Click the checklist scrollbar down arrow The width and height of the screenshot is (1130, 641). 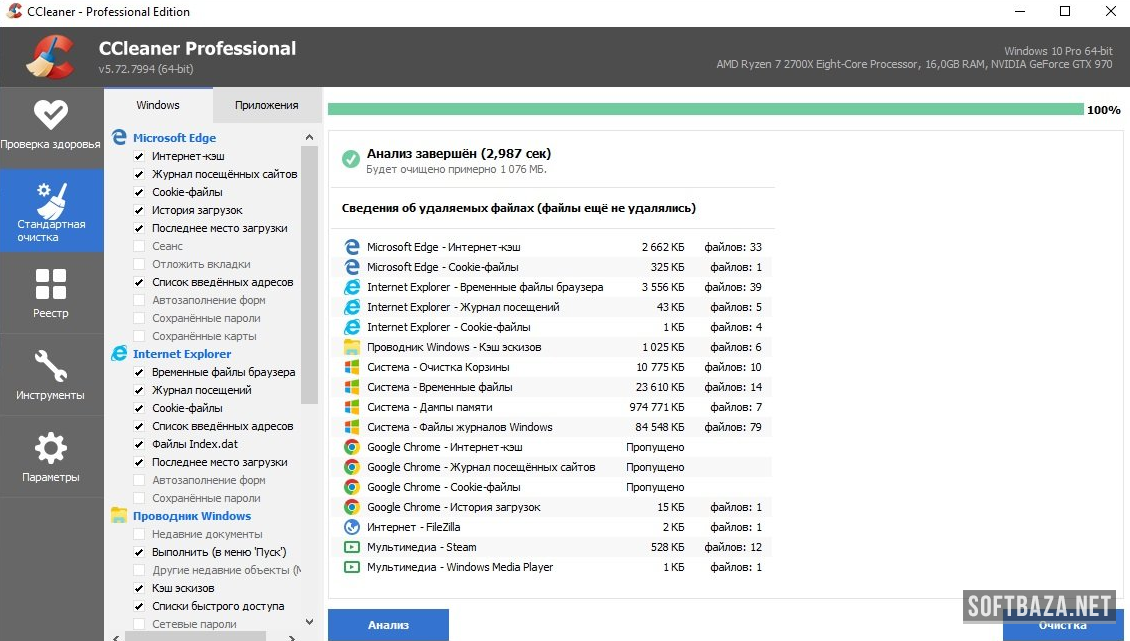click(x=309, y=622)
